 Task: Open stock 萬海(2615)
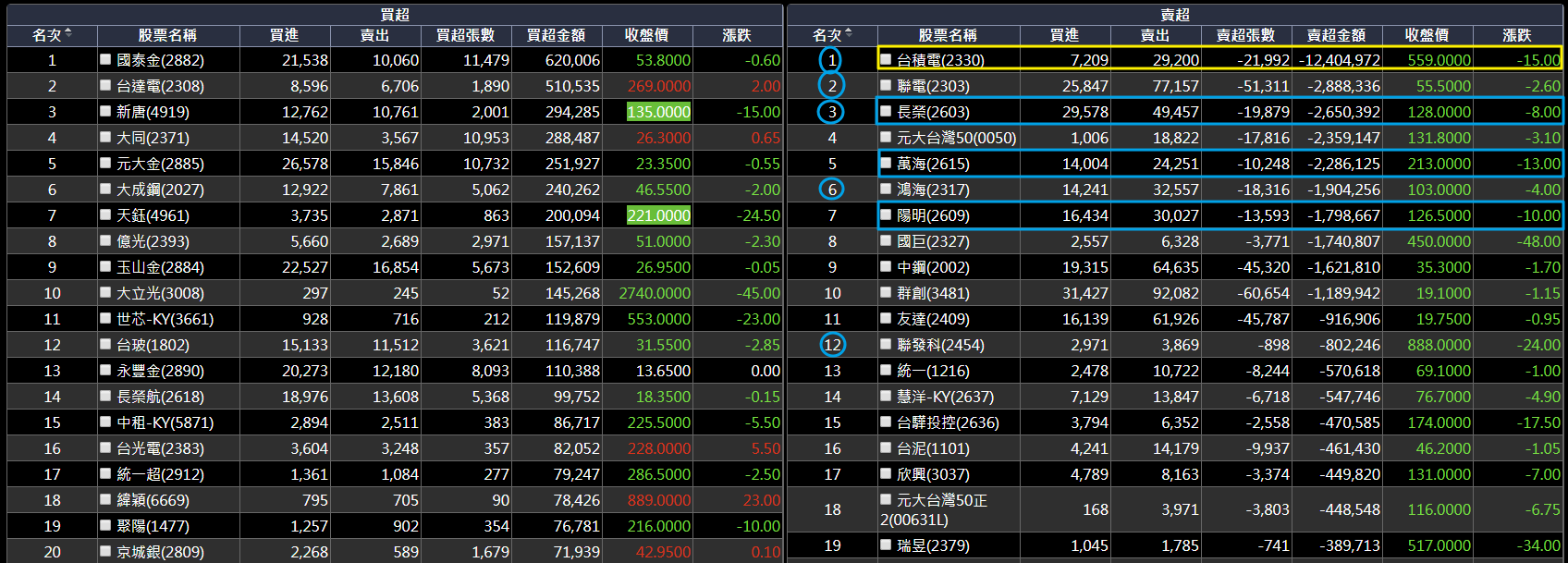933,164
